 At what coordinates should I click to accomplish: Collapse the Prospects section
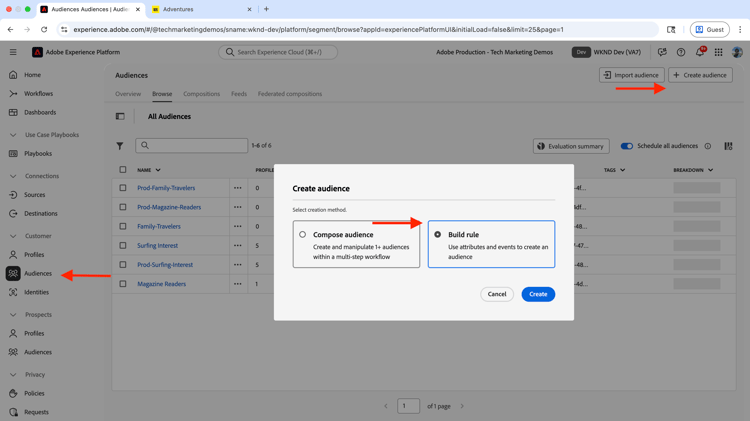13,315
